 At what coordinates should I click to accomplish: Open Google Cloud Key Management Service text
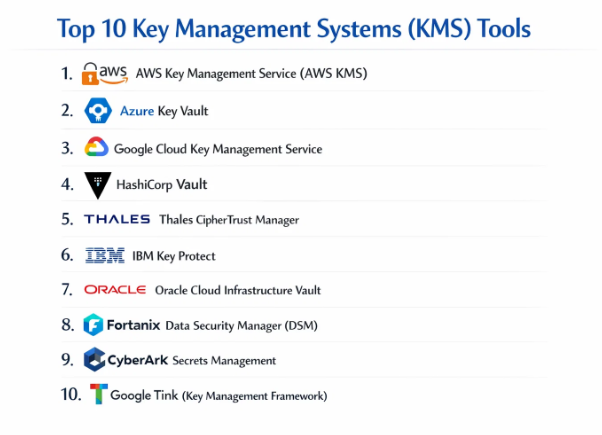point(218,149)
